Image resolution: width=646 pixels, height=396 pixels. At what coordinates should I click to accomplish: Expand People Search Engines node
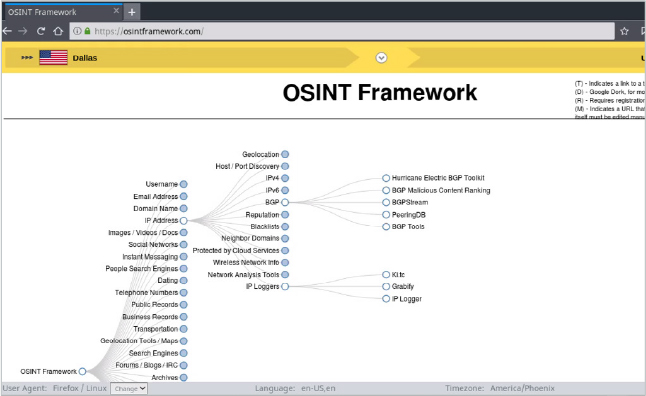pyautogui.click(x=184, y=269)
